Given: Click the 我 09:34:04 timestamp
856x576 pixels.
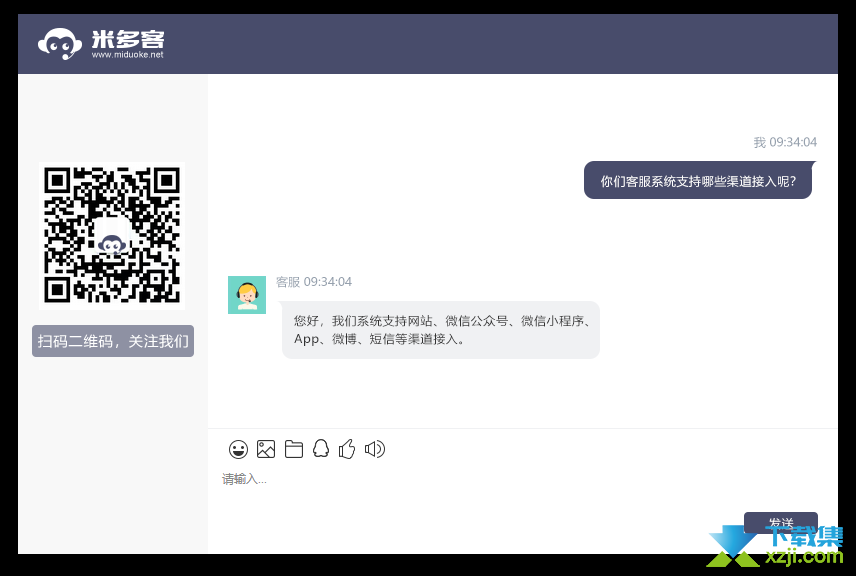Looking at the screenshot, I should click(785, 142).
